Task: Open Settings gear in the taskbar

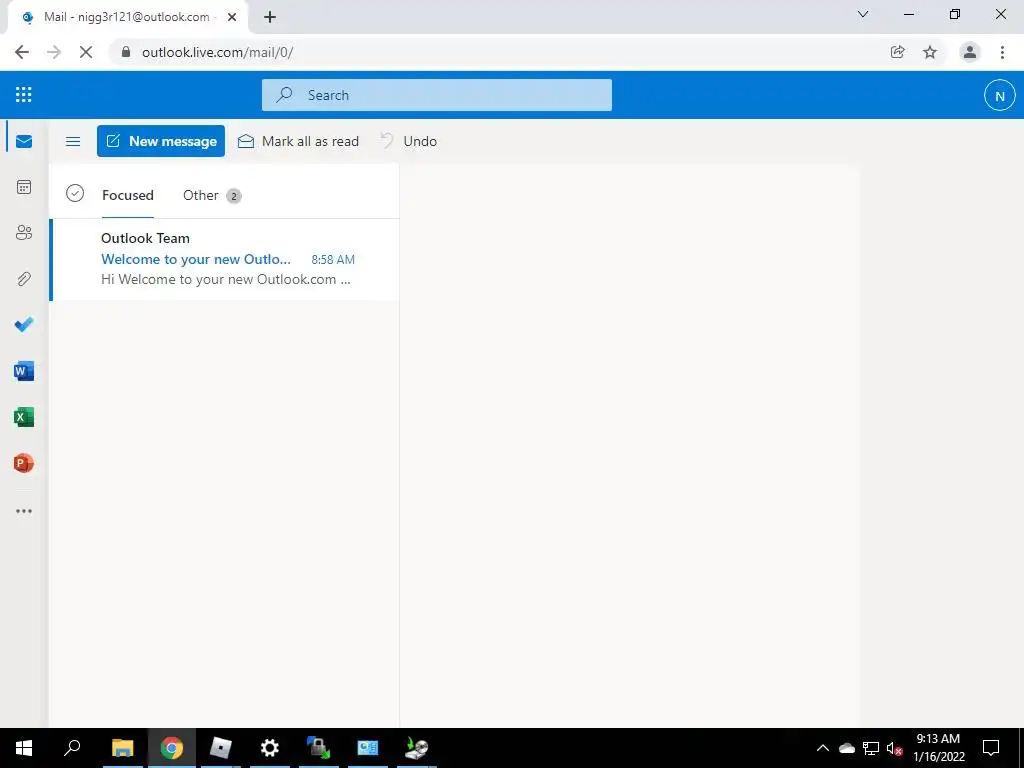Action: pyautogui.click(x=270, y=748)
